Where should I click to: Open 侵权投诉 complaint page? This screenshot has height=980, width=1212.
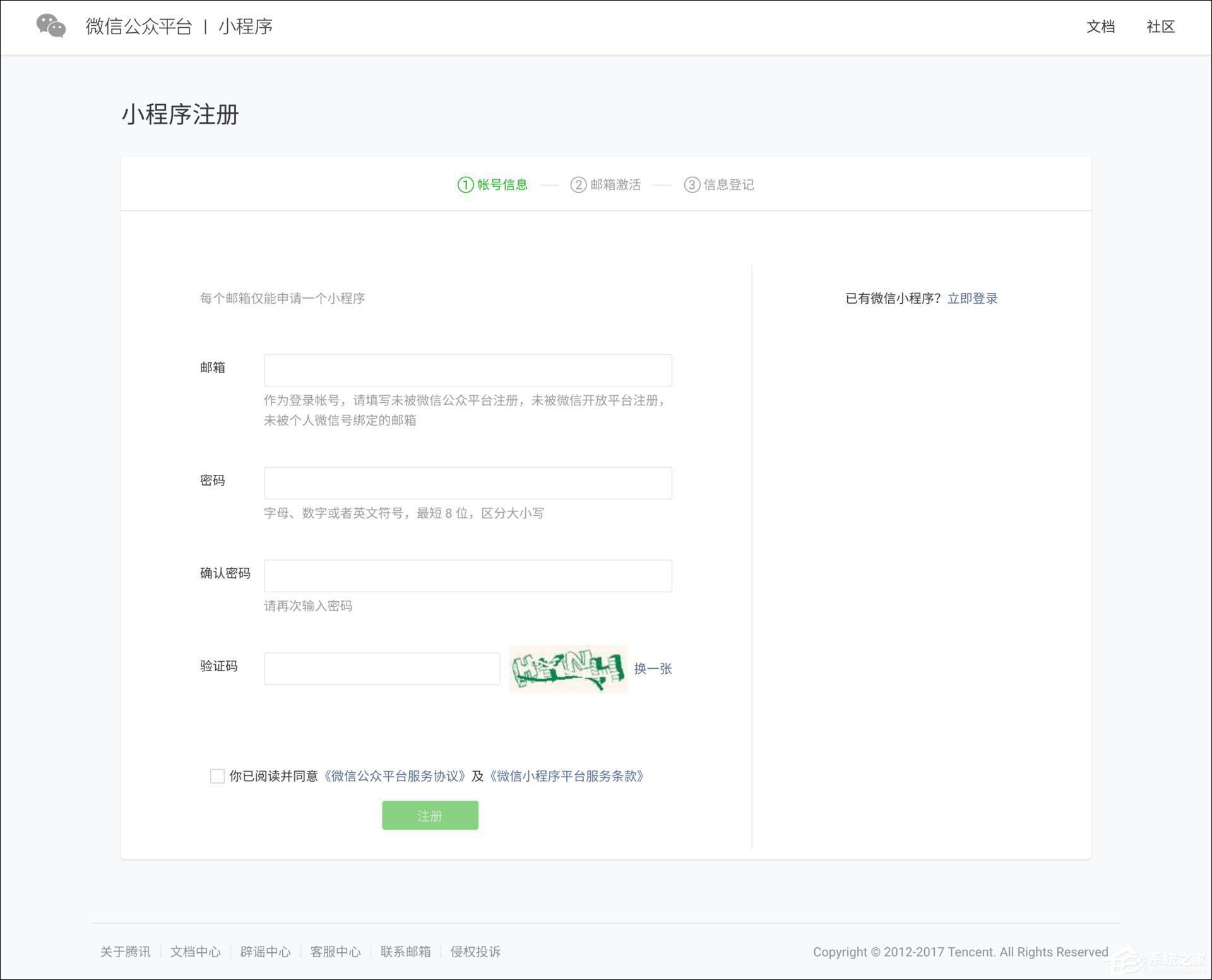click(x=475, y=952)
